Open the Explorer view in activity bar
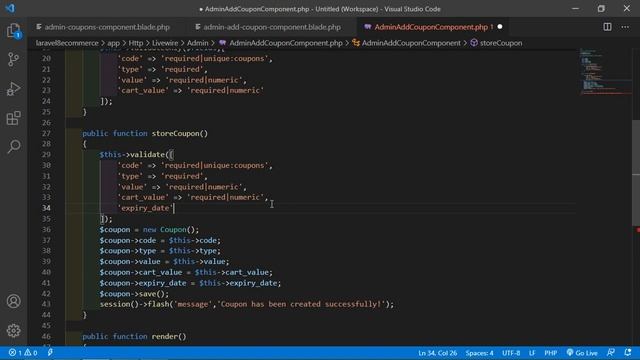 pos(13,31)
